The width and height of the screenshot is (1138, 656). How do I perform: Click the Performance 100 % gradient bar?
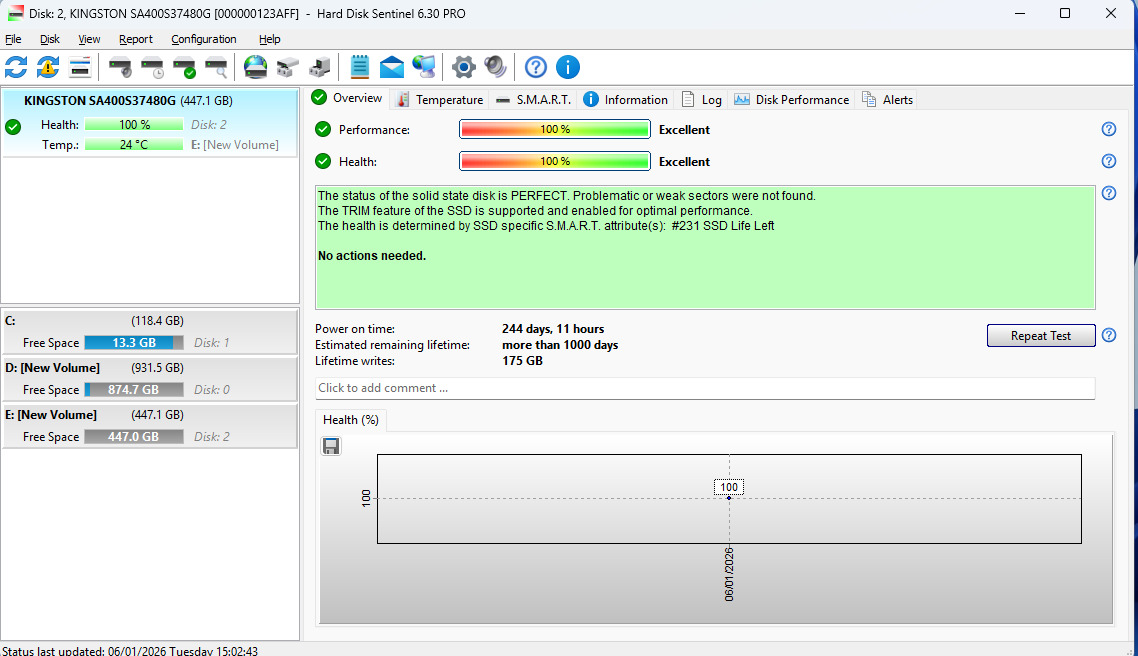[554, 129]
